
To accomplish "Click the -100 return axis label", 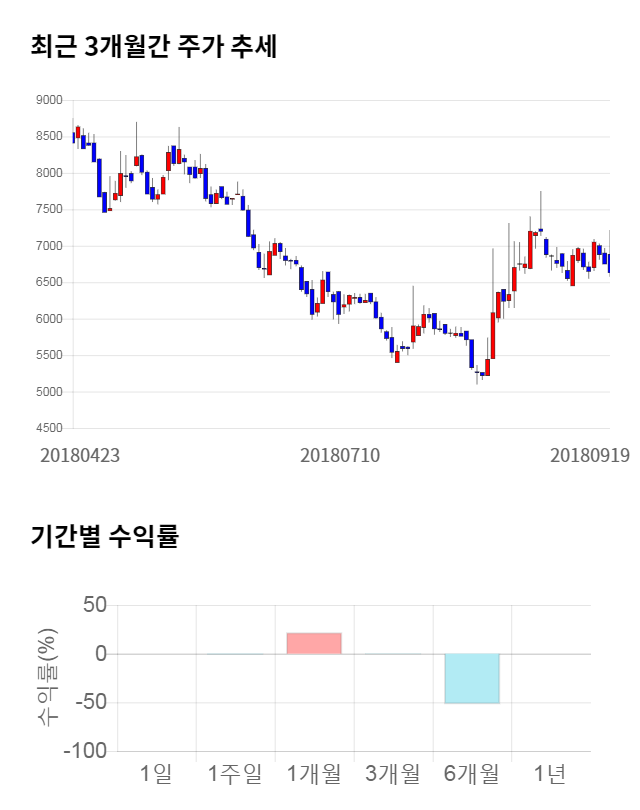I will 84,751.
